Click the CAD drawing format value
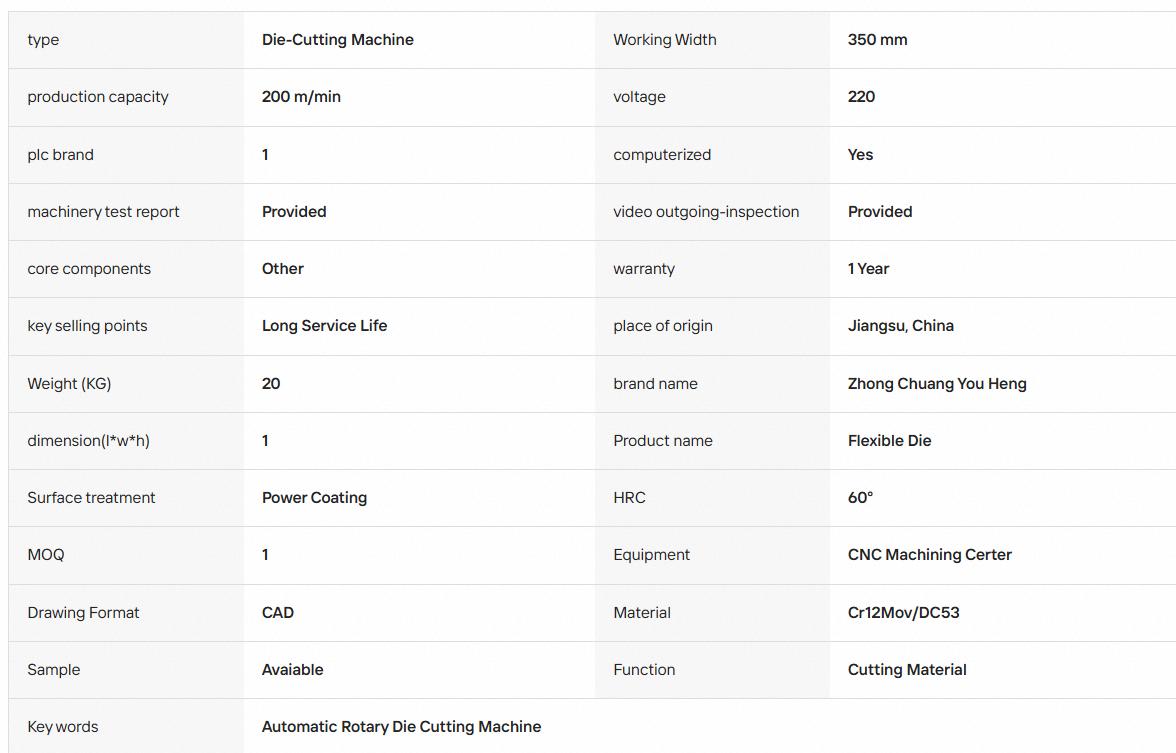The image size is (1176, 753). tap(278, 612)
